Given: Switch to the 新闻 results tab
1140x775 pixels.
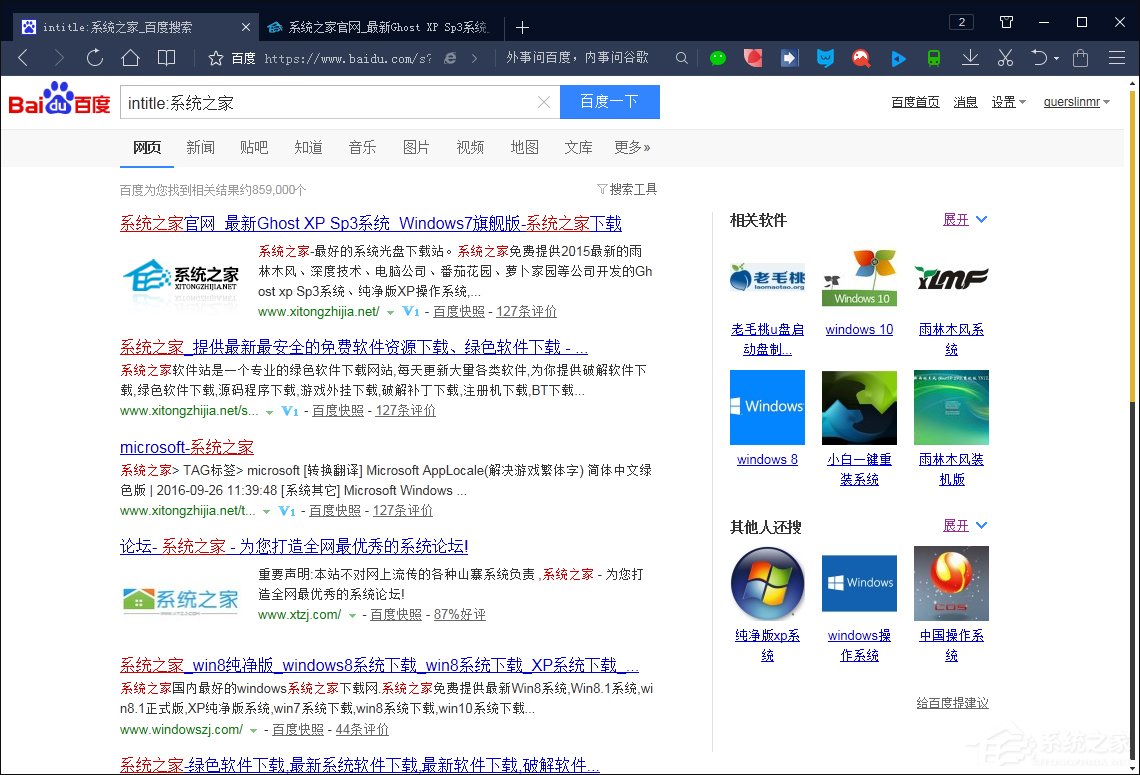Looking at the screenshot, I should click(x=200, y=147).
